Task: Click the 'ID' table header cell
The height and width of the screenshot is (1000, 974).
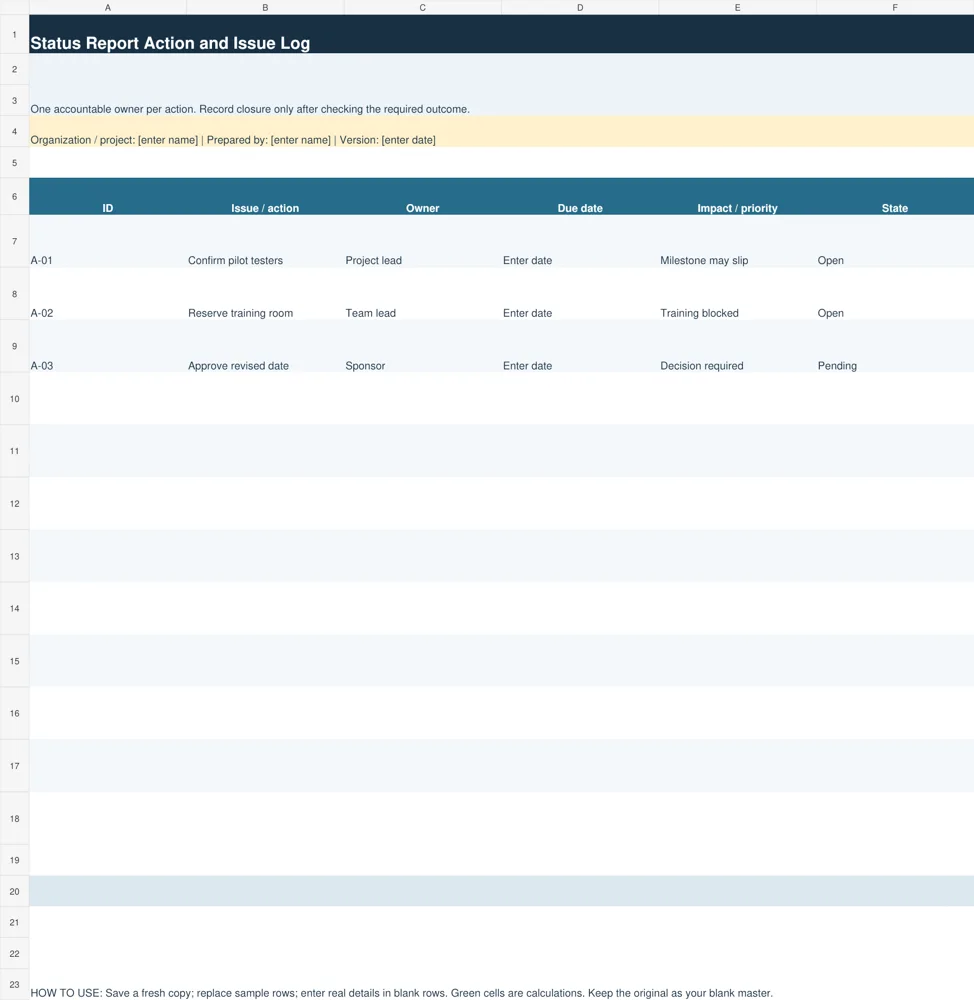Action: tap(108, 196)
